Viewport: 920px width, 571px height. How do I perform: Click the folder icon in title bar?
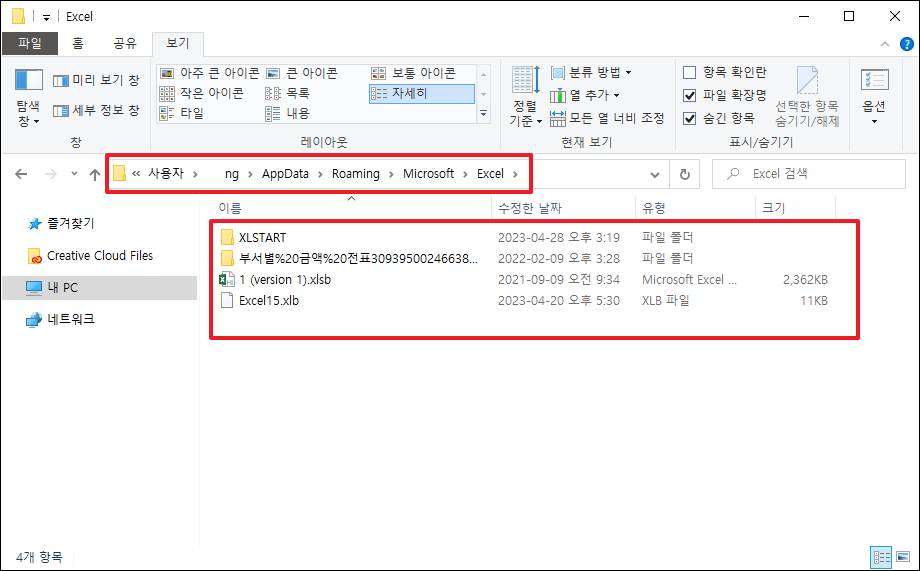pos(18,16)
